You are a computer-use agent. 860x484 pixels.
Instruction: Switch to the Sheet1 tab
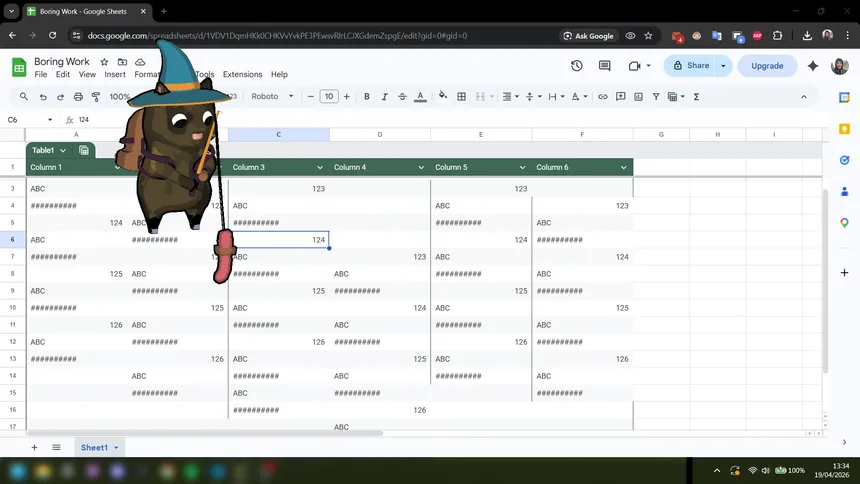(95, 447)
